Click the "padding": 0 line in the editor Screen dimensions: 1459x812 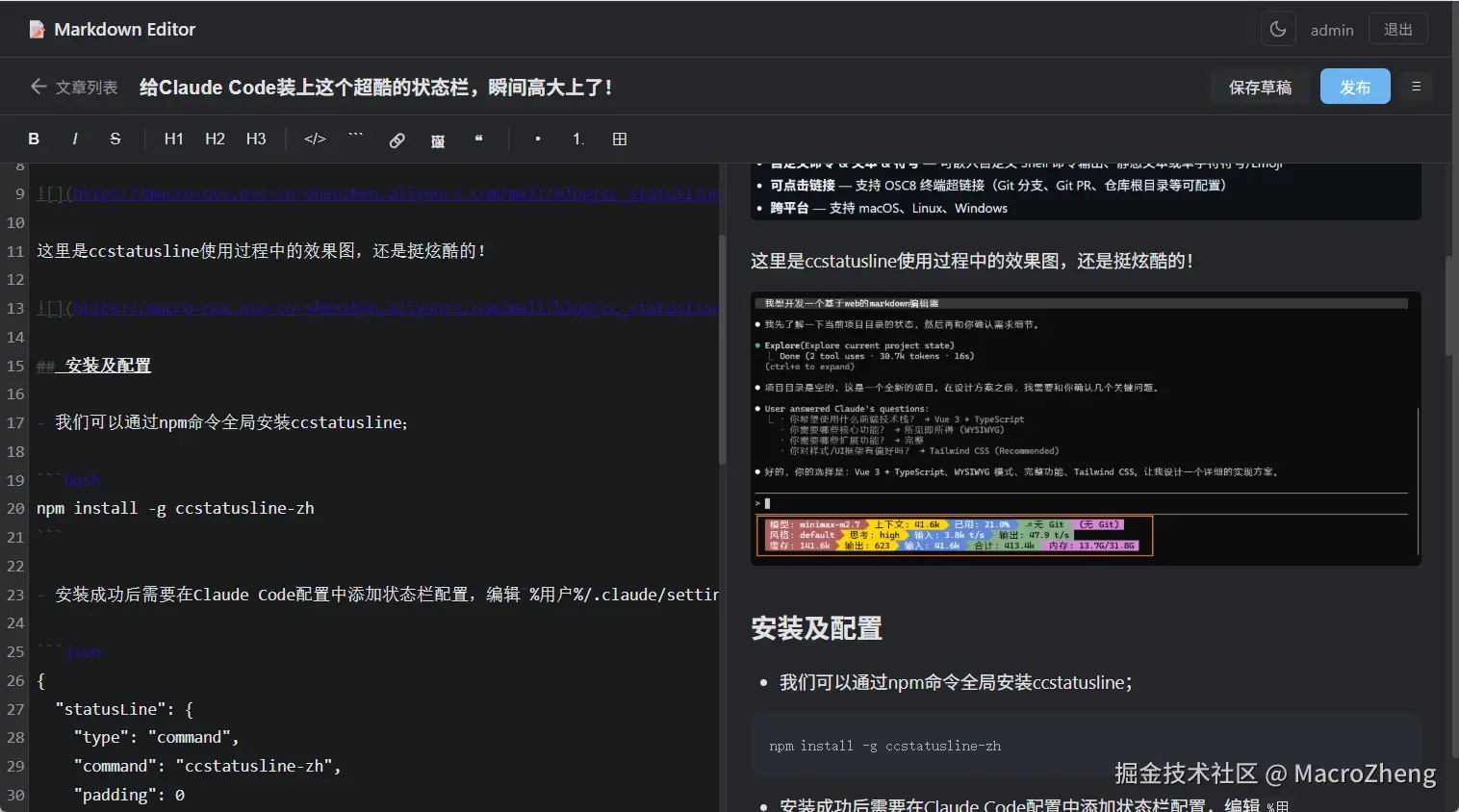tap(130, 795)
